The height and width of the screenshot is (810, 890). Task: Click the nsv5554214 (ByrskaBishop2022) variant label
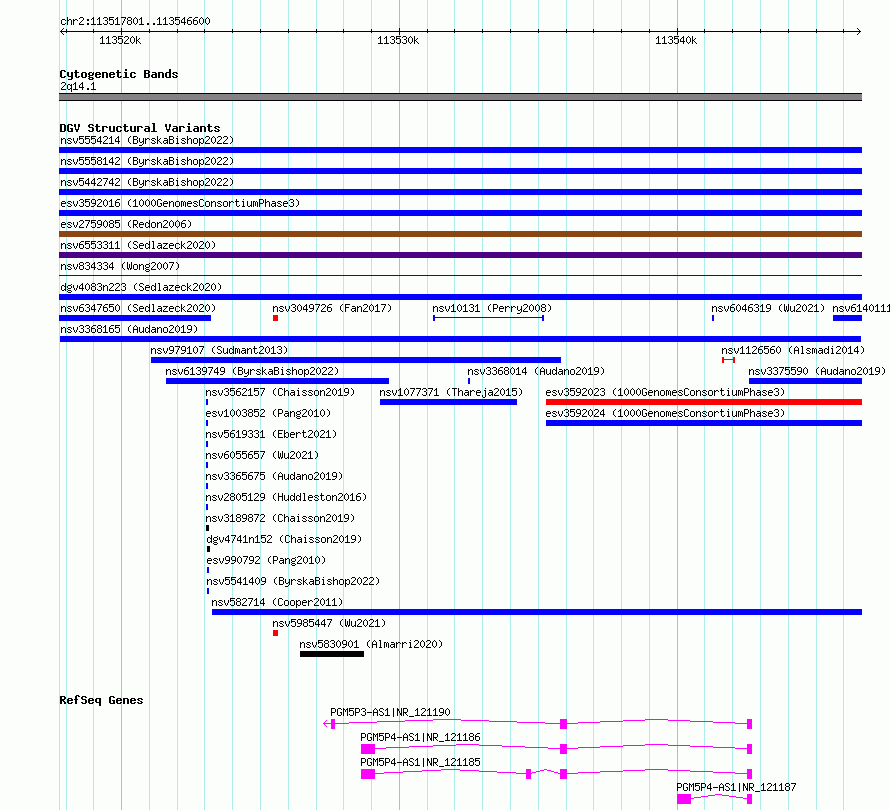point(147,140)
